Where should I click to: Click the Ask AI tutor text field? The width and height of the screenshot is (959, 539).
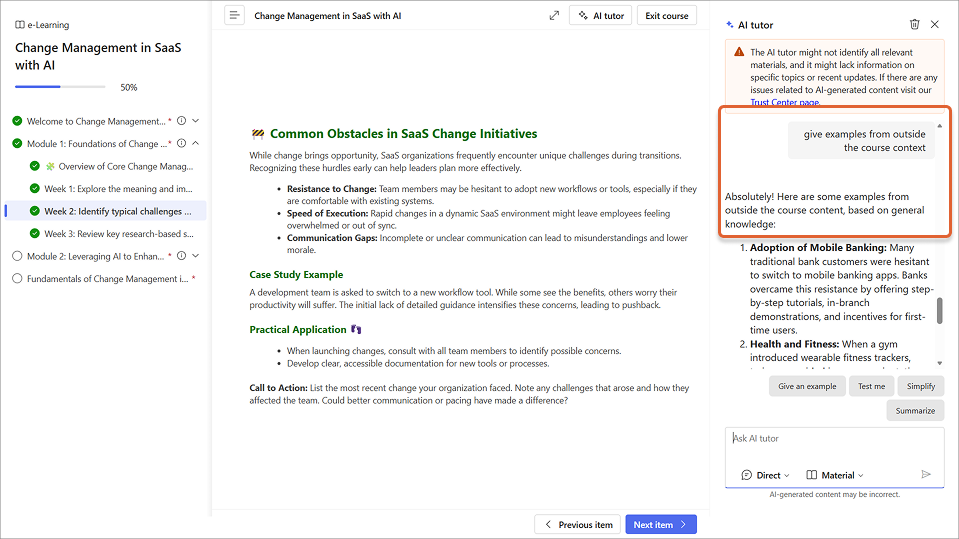(834, 445)
